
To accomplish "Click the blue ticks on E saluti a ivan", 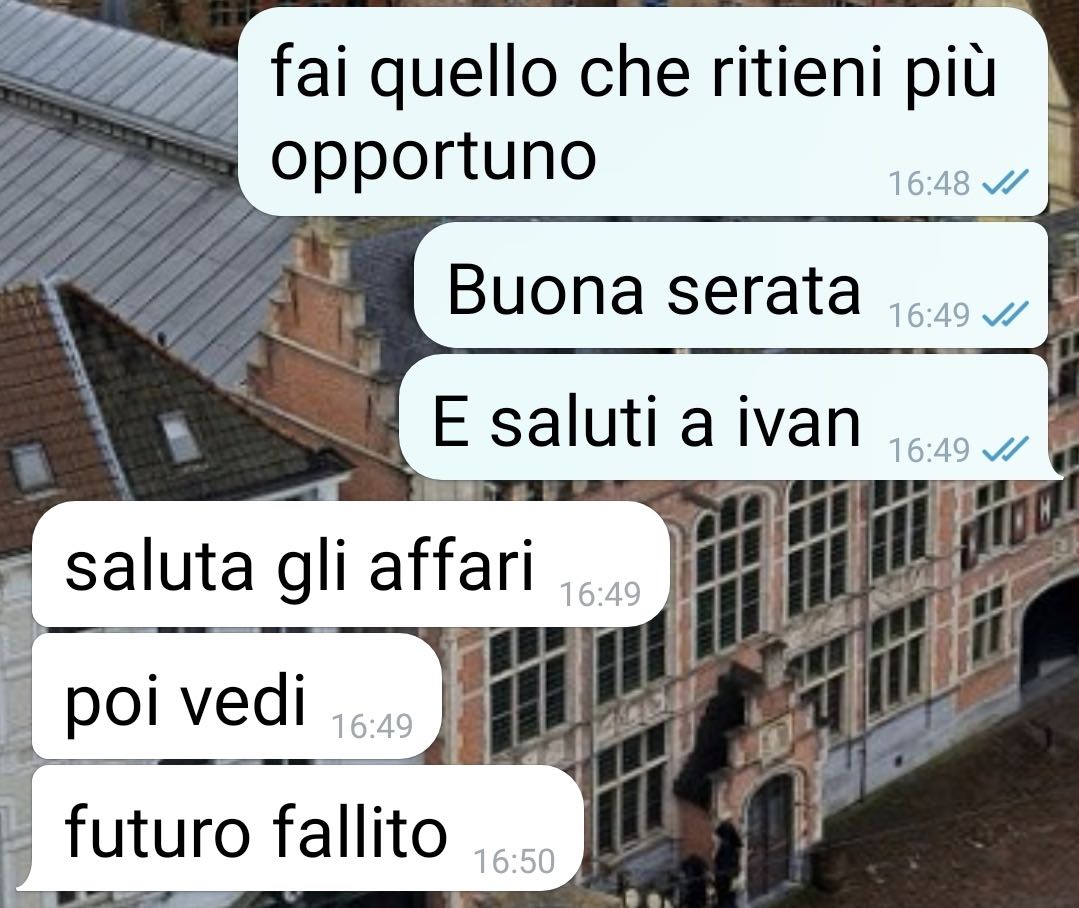I will pos(1005,449).
